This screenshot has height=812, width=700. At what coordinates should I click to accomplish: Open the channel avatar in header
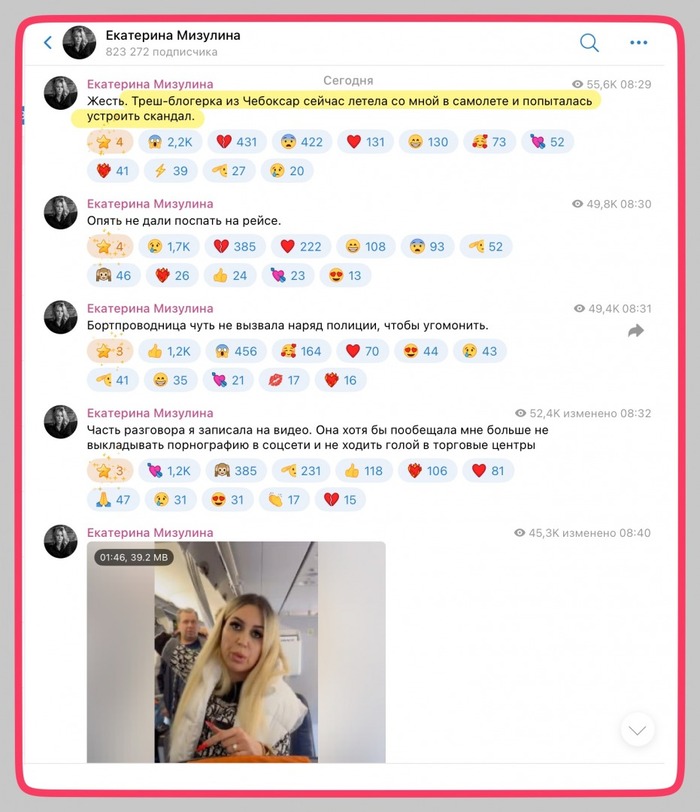tap(79, 42)
